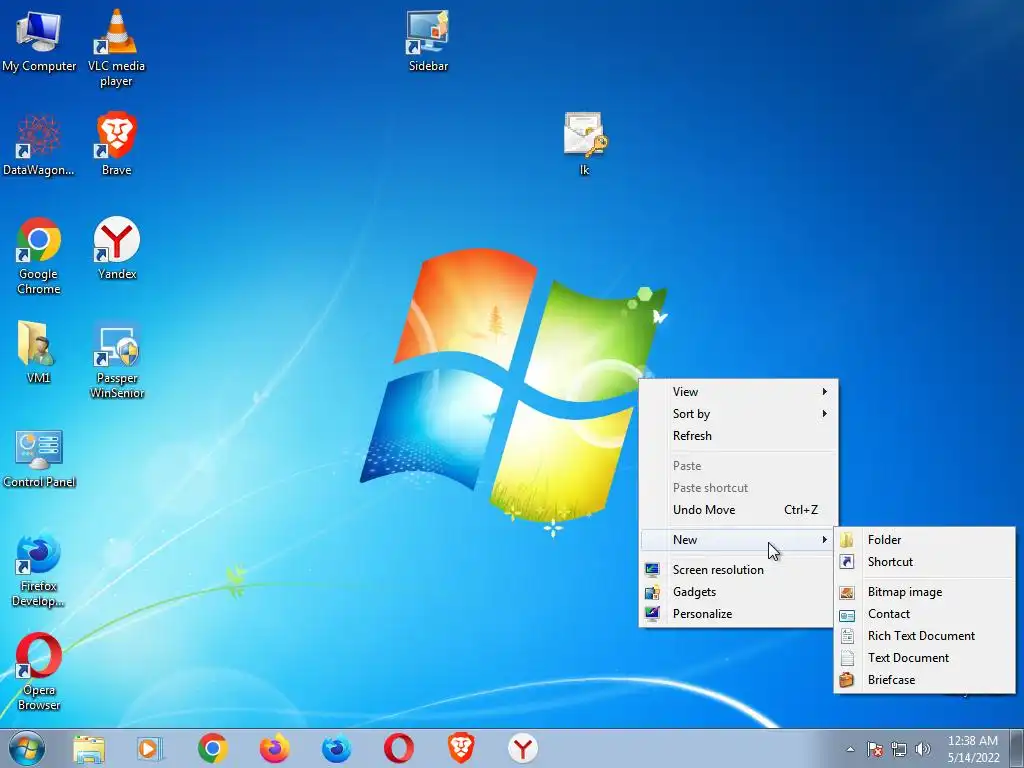Expand the Sort by submenu

pyautogui.click(x=739, y=414)
